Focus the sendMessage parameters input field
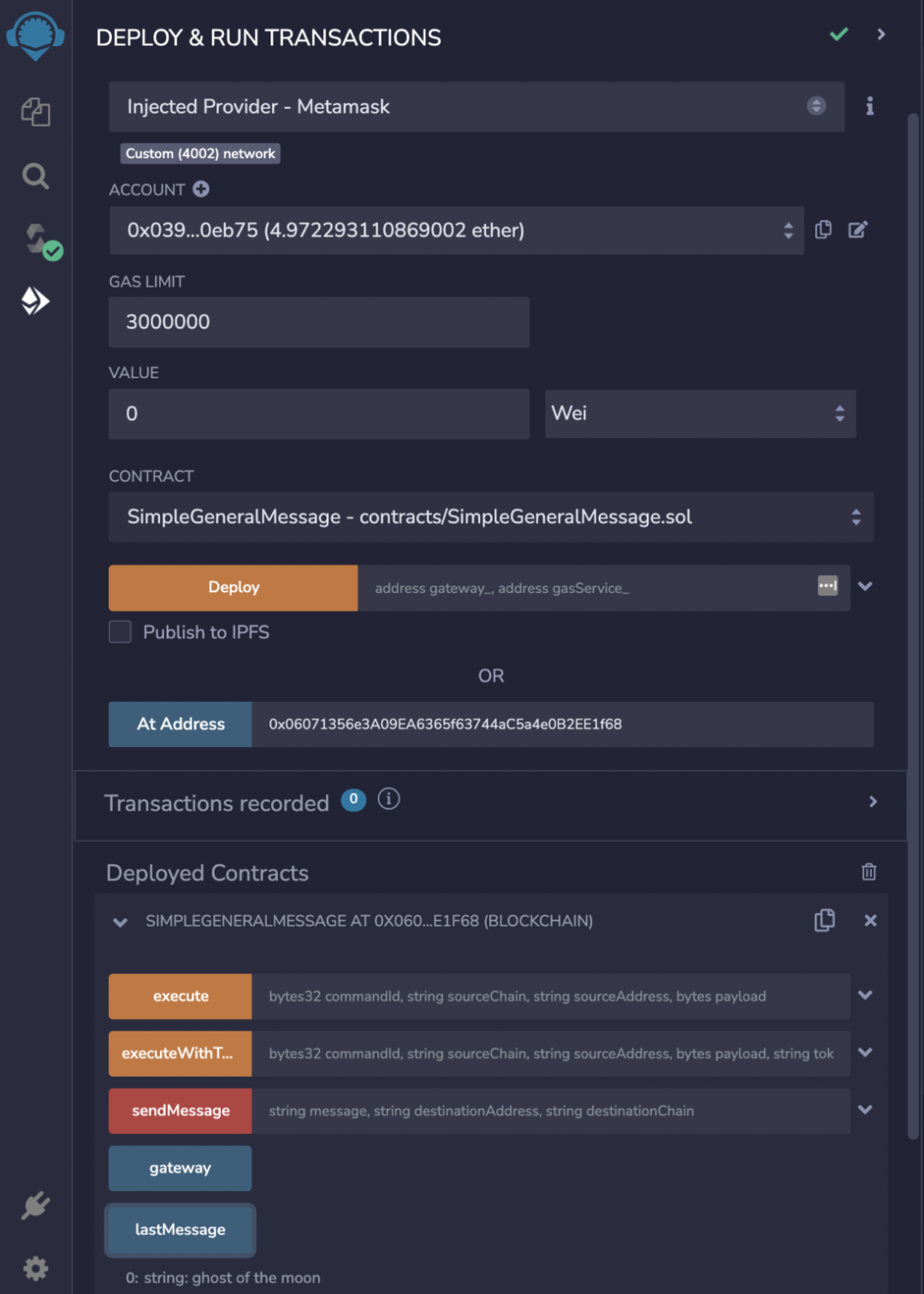 pyautogui.click(x=551, y=1111)
